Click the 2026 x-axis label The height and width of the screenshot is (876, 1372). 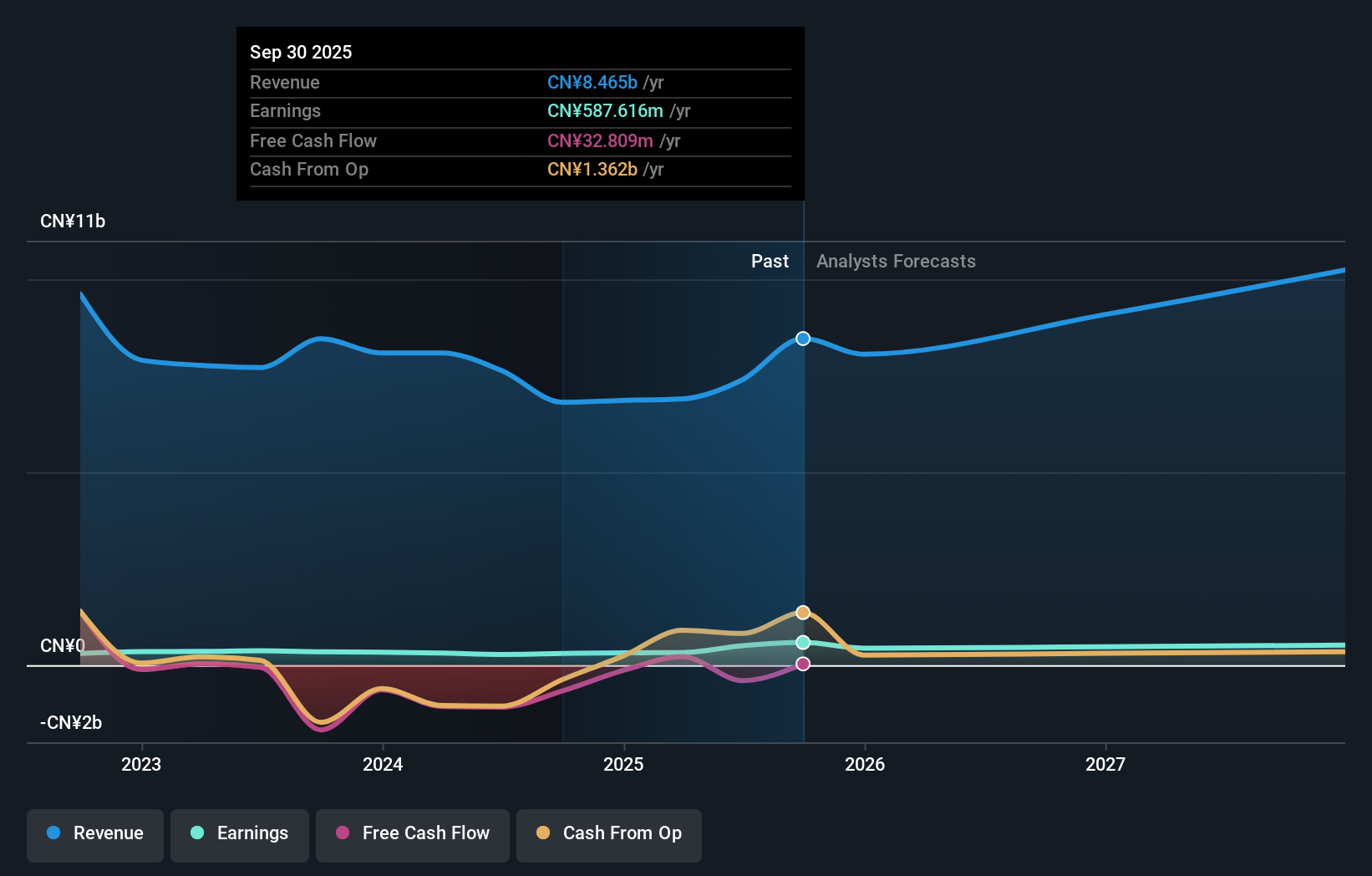point(865,764)
